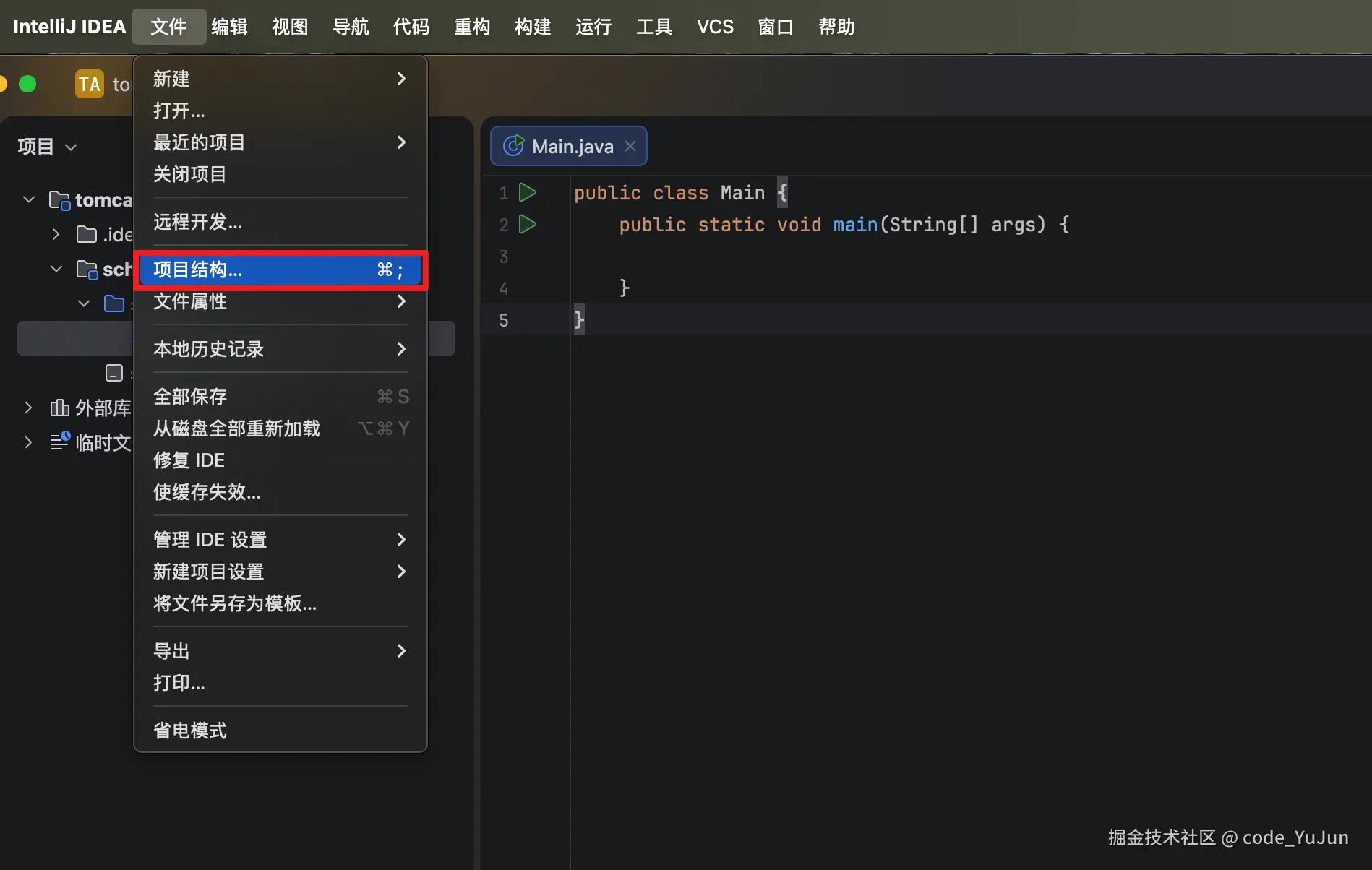1372x870 pixels.
Task: Run the main method from line 2 gutter
Action: (528, 225)
